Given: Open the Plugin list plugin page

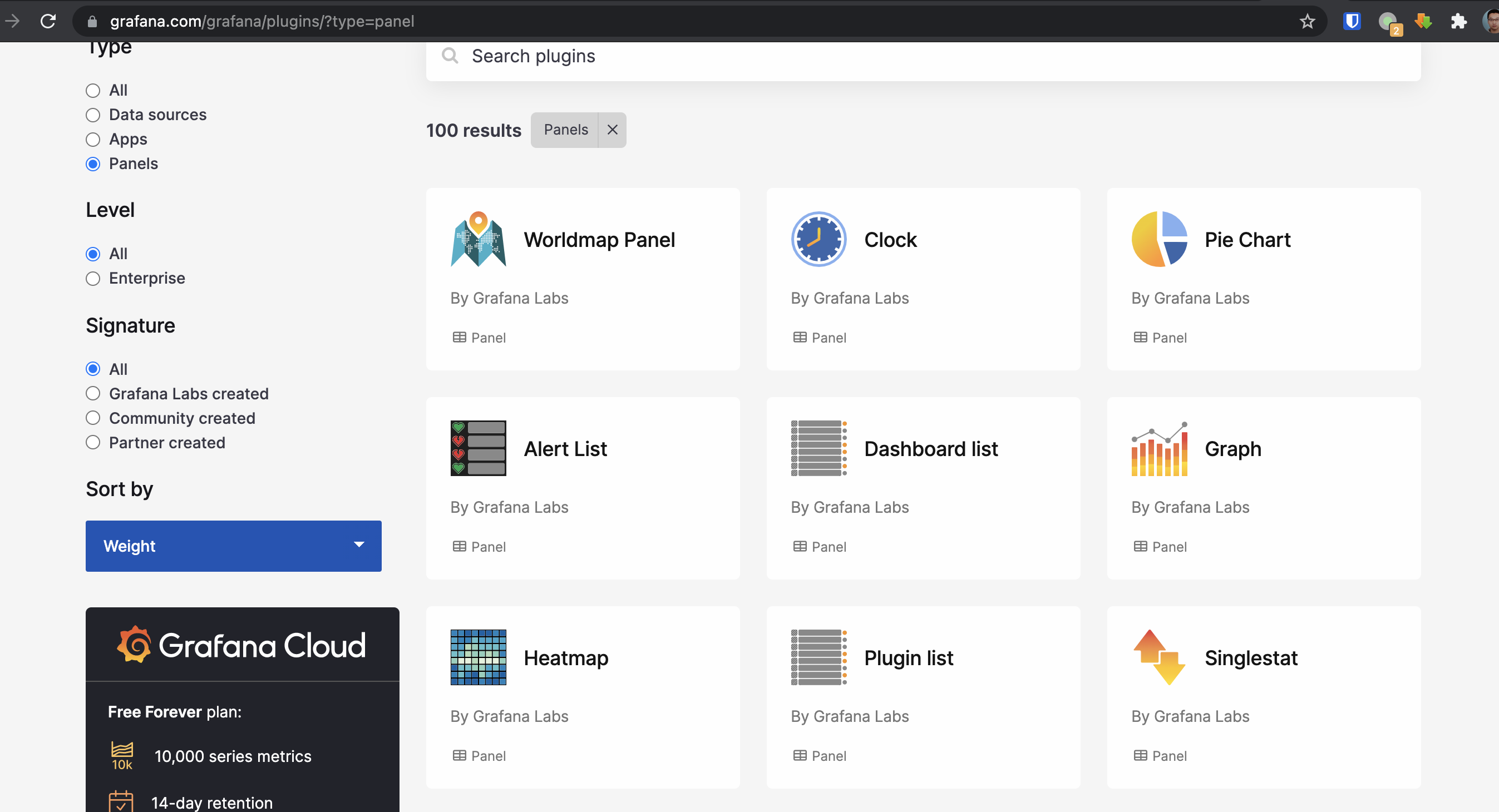Looking at the screenshot, I should click(909, 657).
